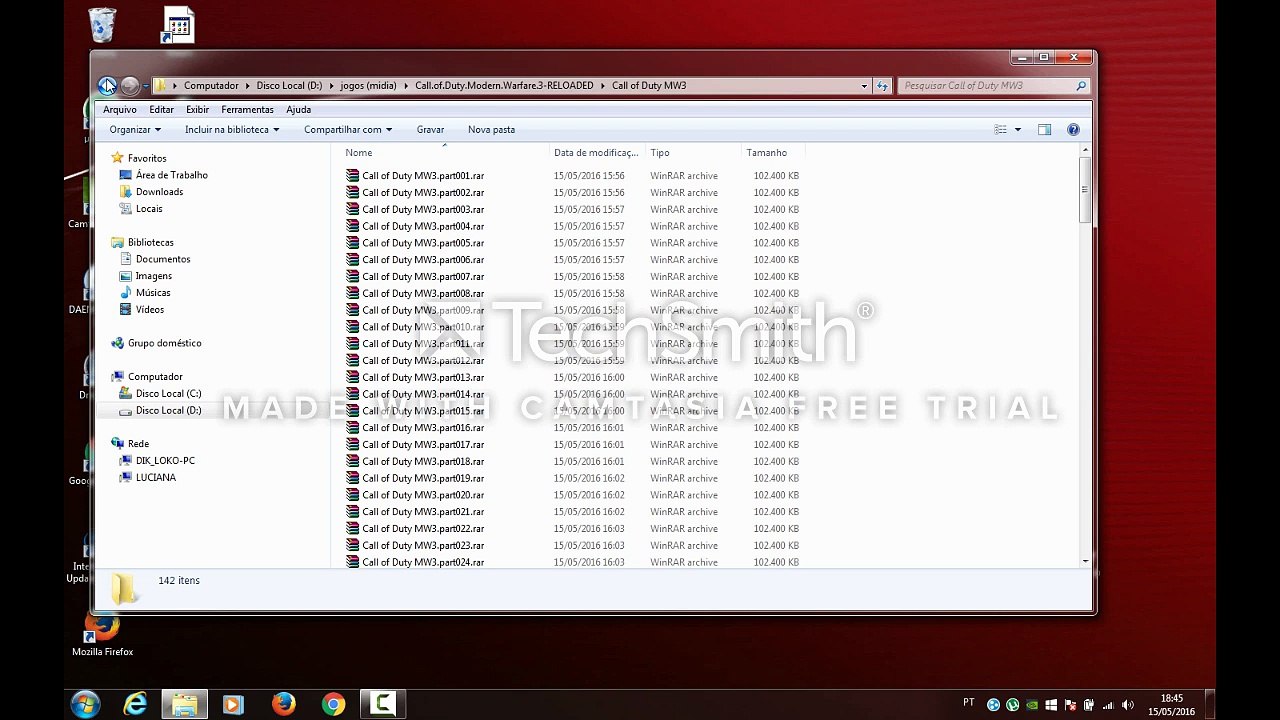Open the Organizar dropdown
1280x720 pixels.
tap(135, 130)
